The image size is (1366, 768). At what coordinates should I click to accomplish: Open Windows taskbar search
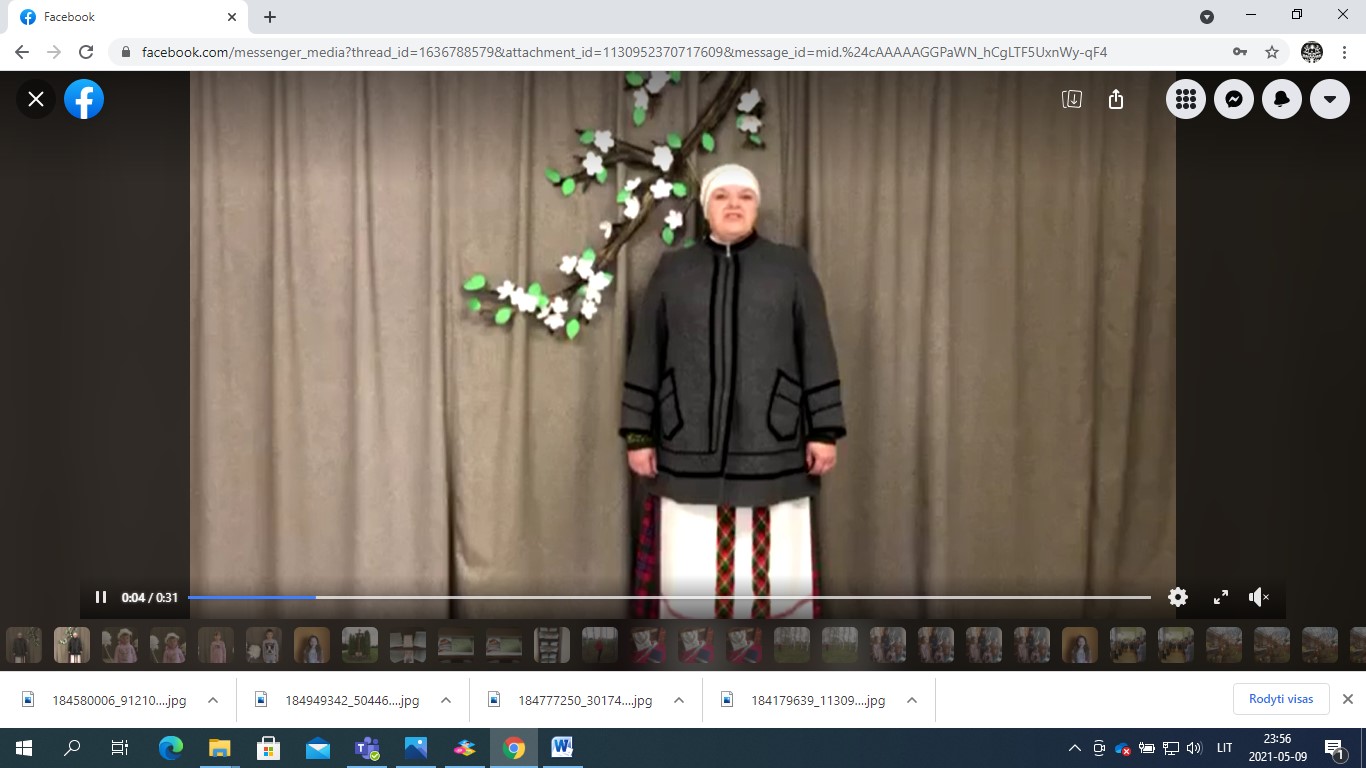pos(72,748)
